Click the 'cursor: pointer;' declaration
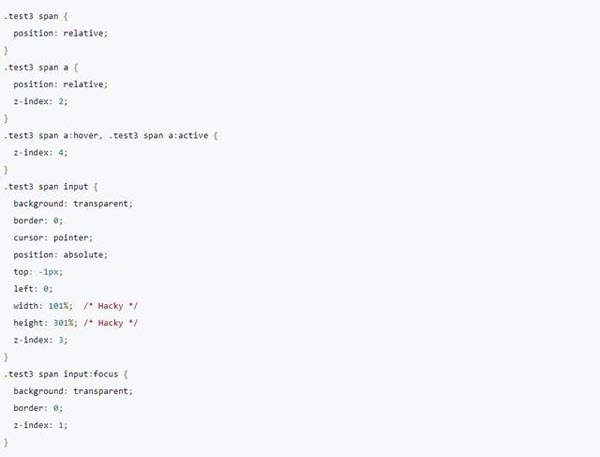This screenshot has width=600, height=457. click(53, 238)
